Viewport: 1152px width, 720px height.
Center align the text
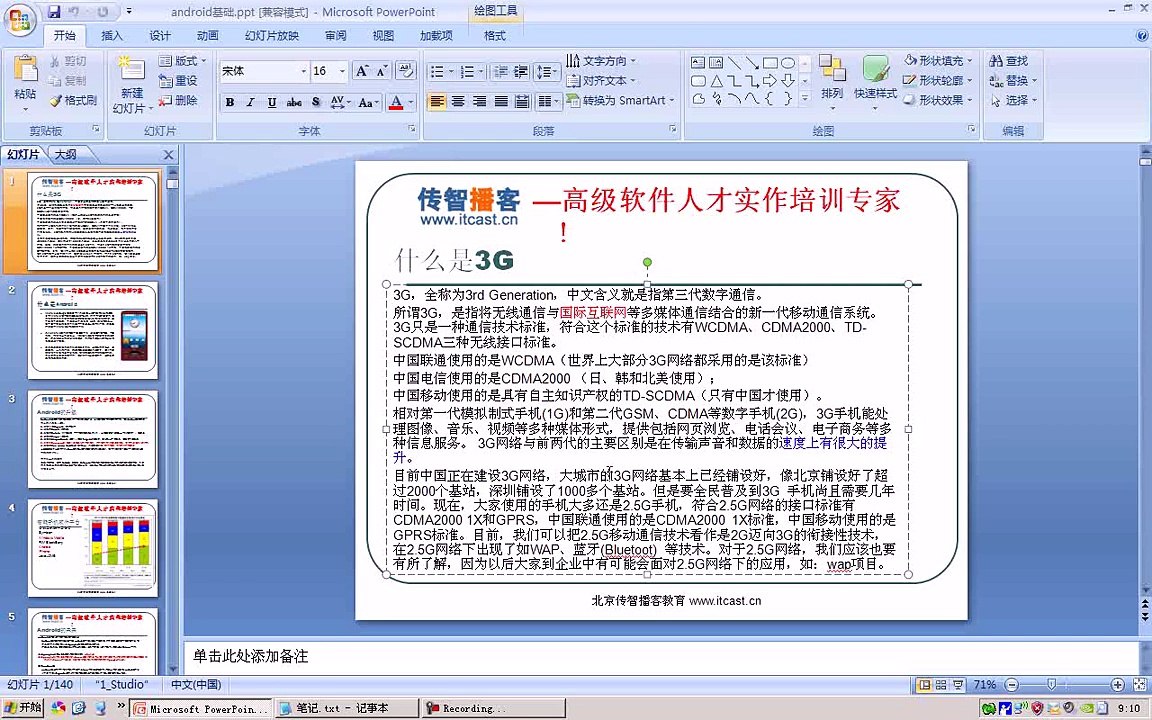(458, 101)
